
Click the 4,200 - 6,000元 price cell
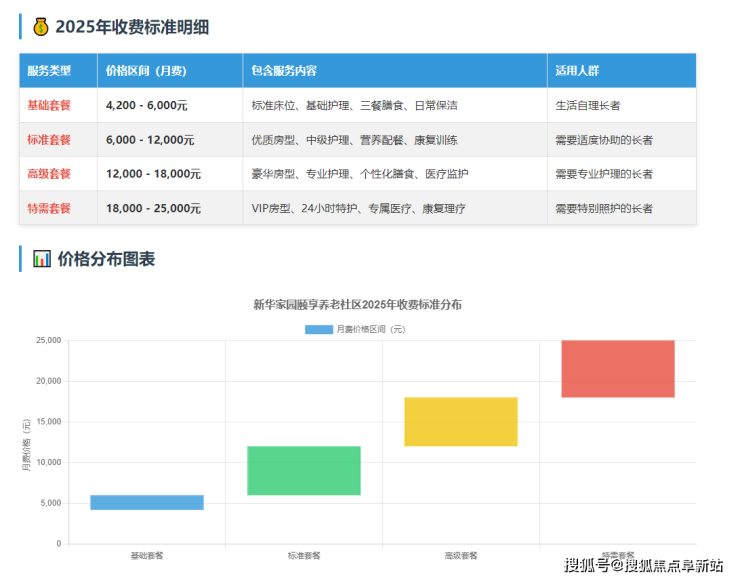point(146,105)
